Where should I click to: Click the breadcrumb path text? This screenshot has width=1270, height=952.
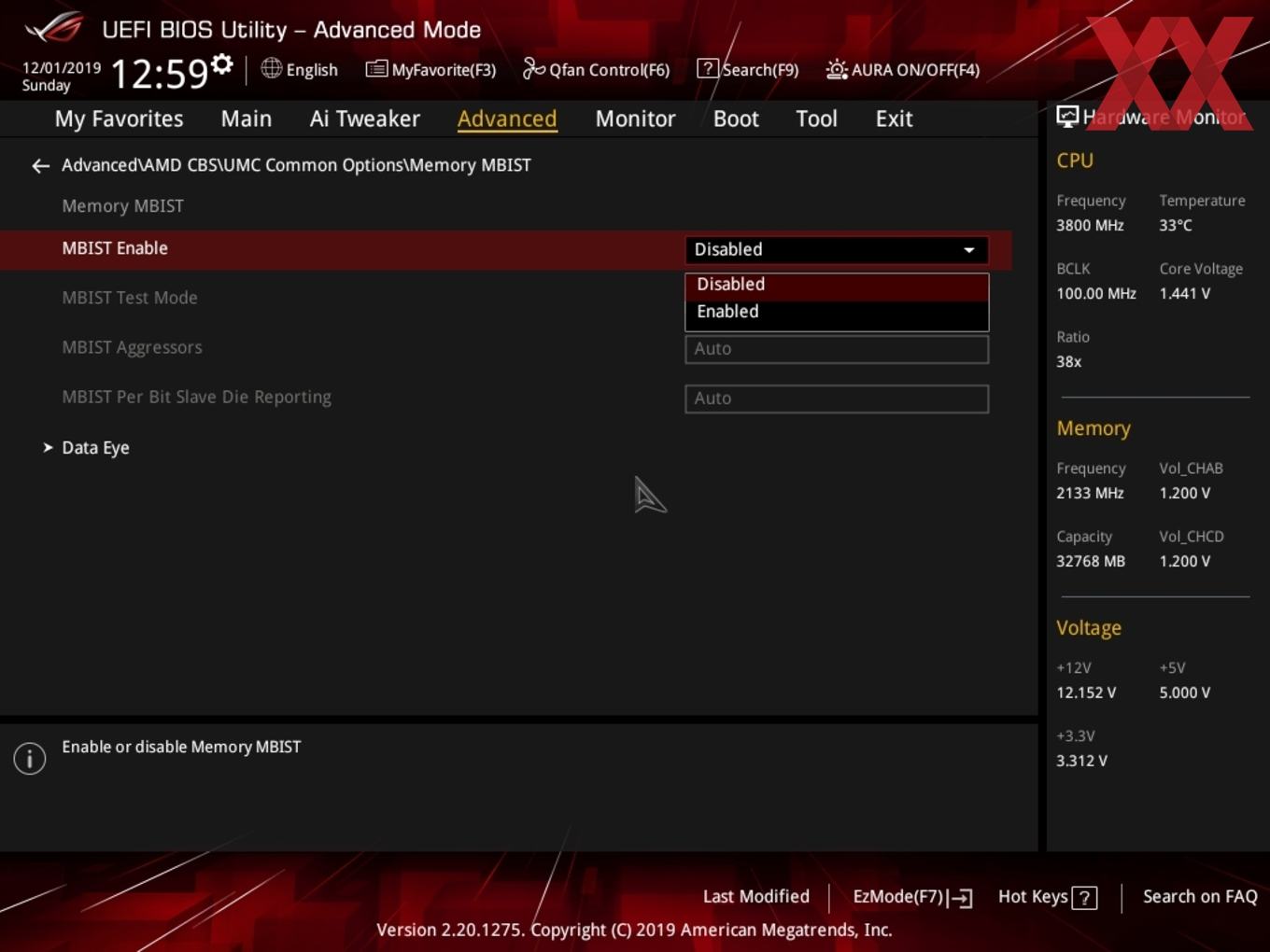point(296,165)
